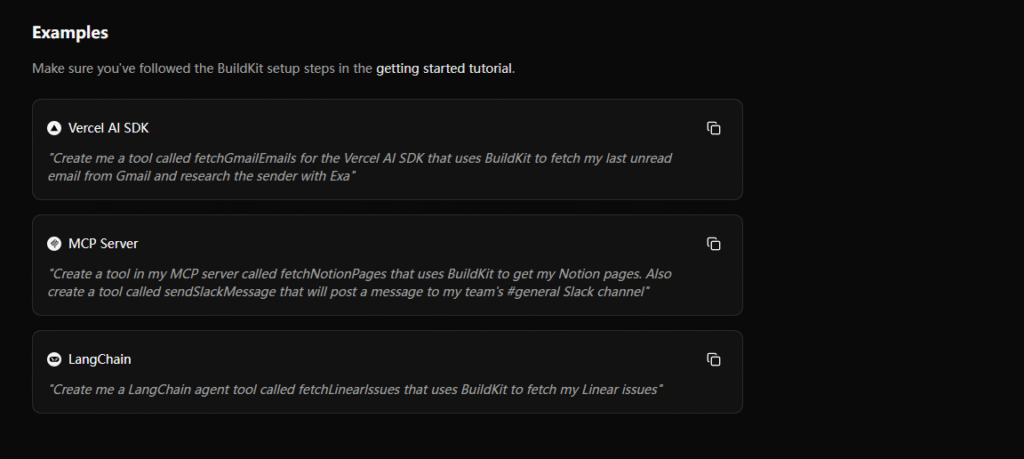Select the MCP Server card title
This screenshot has width=1024, height=459.
[103, 244]
